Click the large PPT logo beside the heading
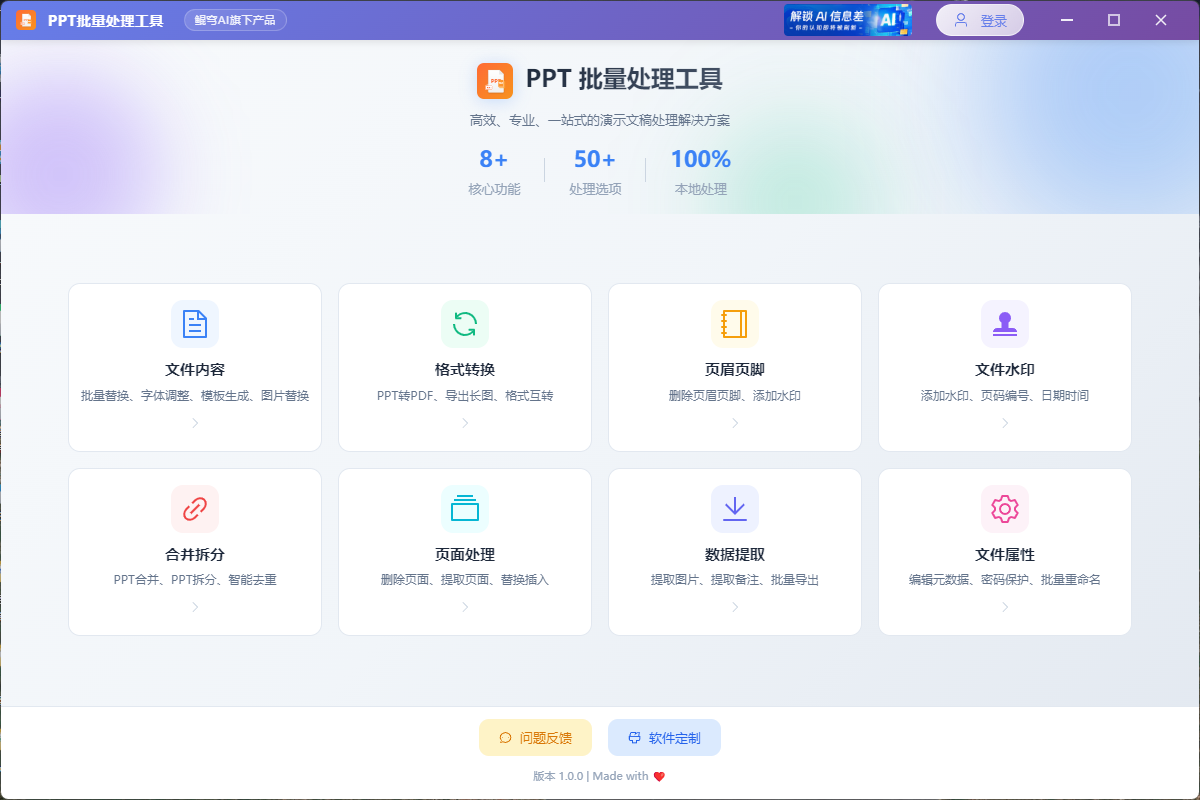 (493, 80)
